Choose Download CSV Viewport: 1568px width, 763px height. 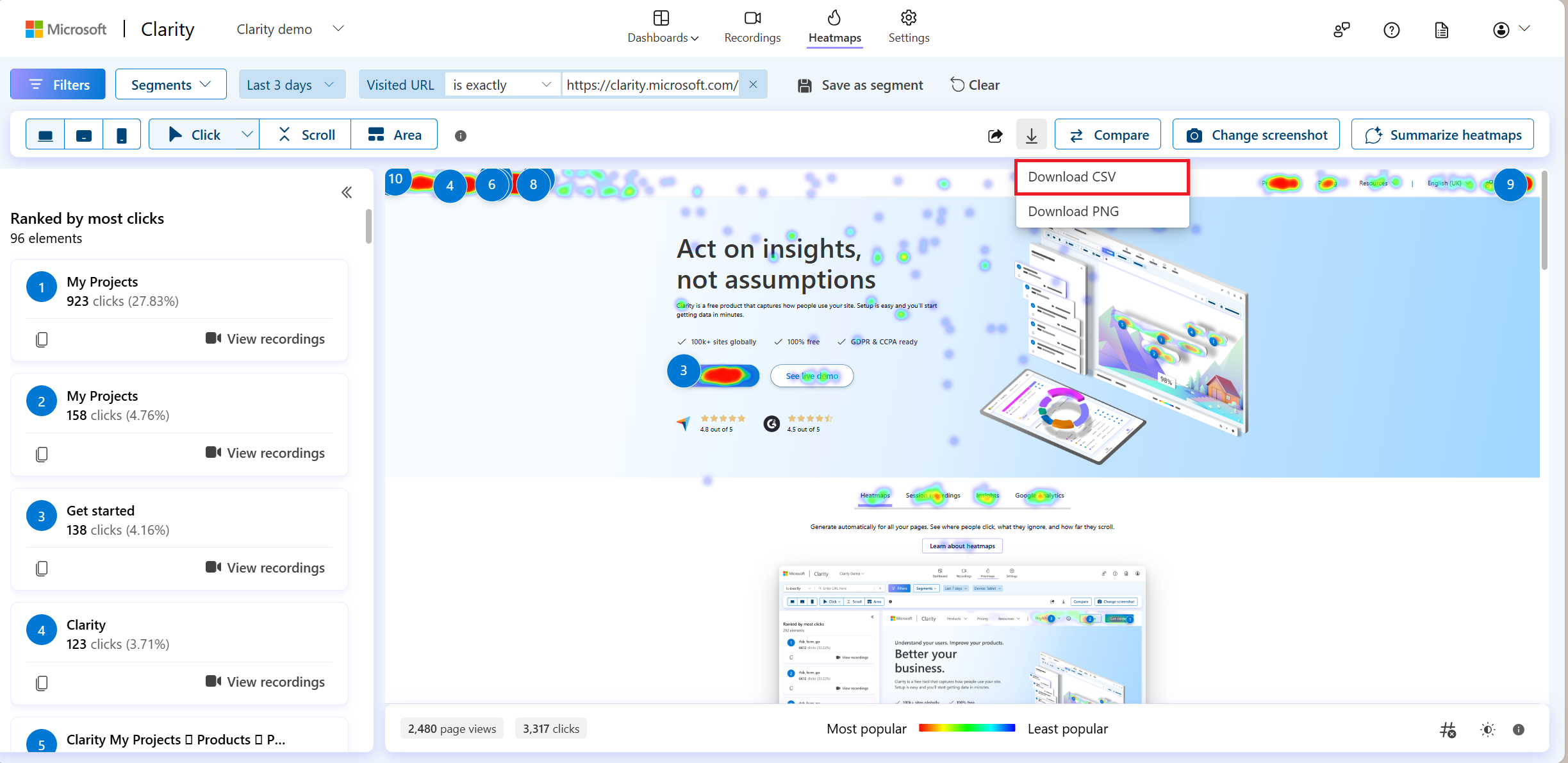tap(1102, 177)
